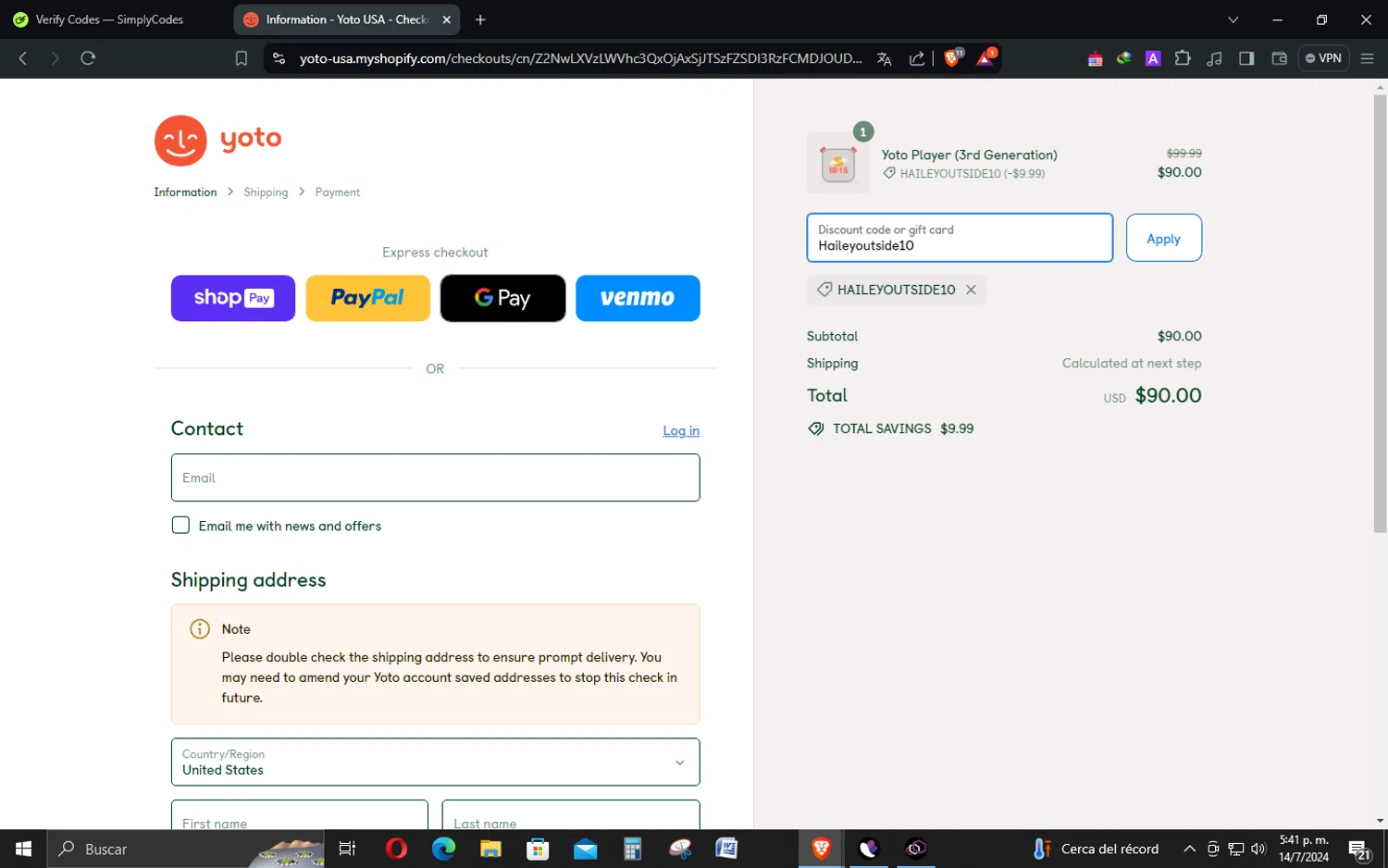Viewport: 1388px width, 868px height.
Task: Open the extensions puzzle icon
Action: click(x=1183, y=58)
